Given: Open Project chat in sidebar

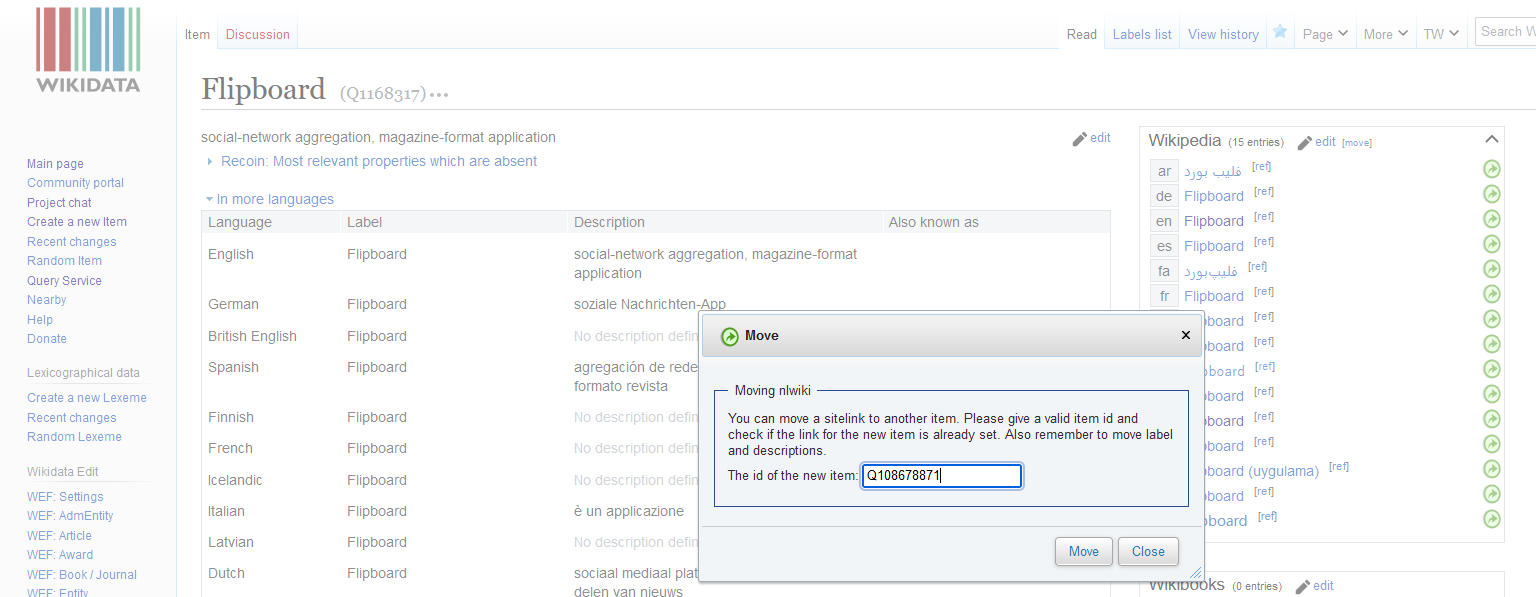Looking at the screenshot, I should (x=59, y=203).
